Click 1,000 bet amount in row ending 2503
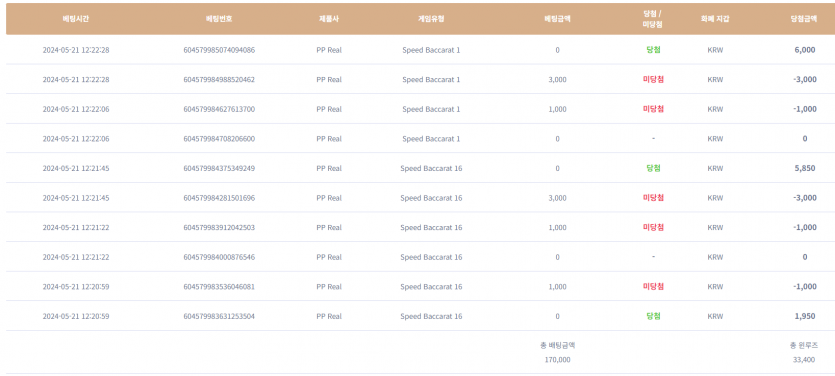The height and width of the screenshot is (376, 835). coord(558,227)
